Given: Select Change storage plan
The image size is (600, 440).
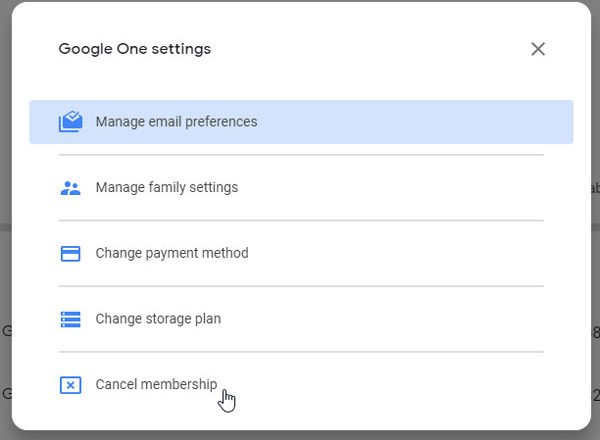Looking at the screenshot, I should (158, 319).
